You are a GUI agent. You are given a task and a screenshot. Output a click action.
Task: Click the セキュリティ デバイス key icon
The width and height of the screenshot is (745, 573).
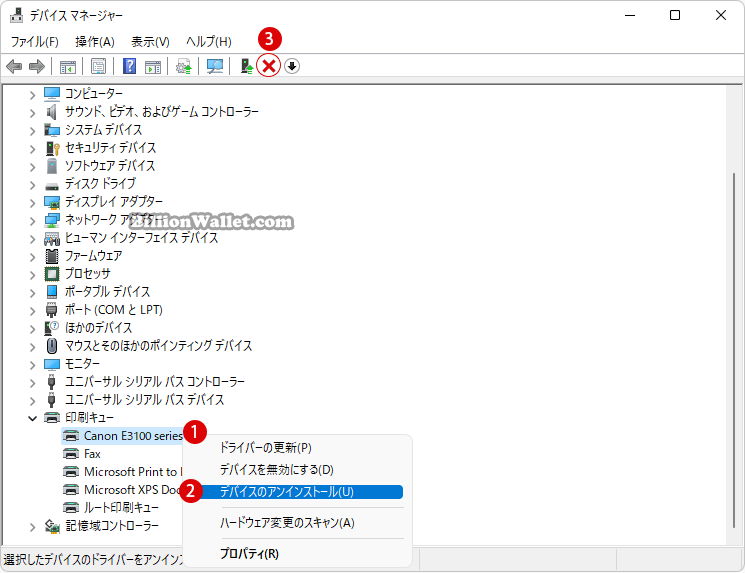pyautogui.click(x=52, y=148)
